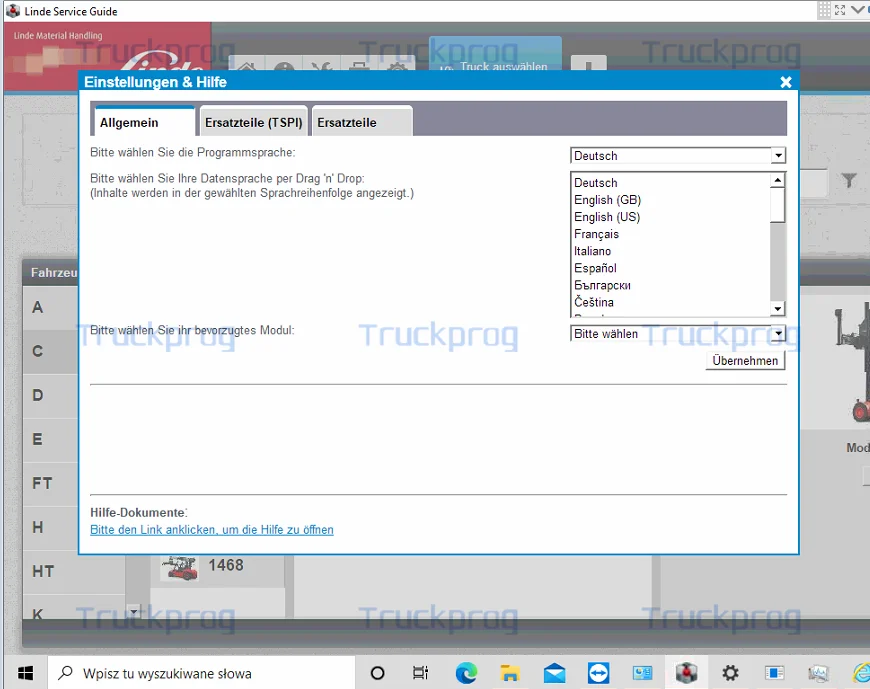
Task: Click the Übernehmen button
Action: tap(745, 361)
